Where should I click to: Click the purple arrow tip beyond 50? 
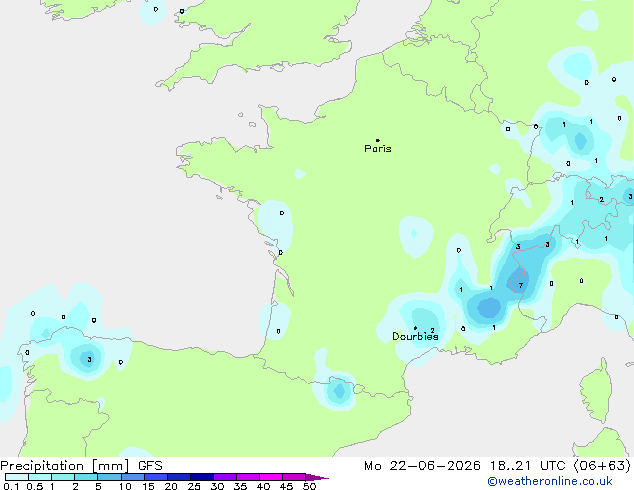[x=317, y=477]
